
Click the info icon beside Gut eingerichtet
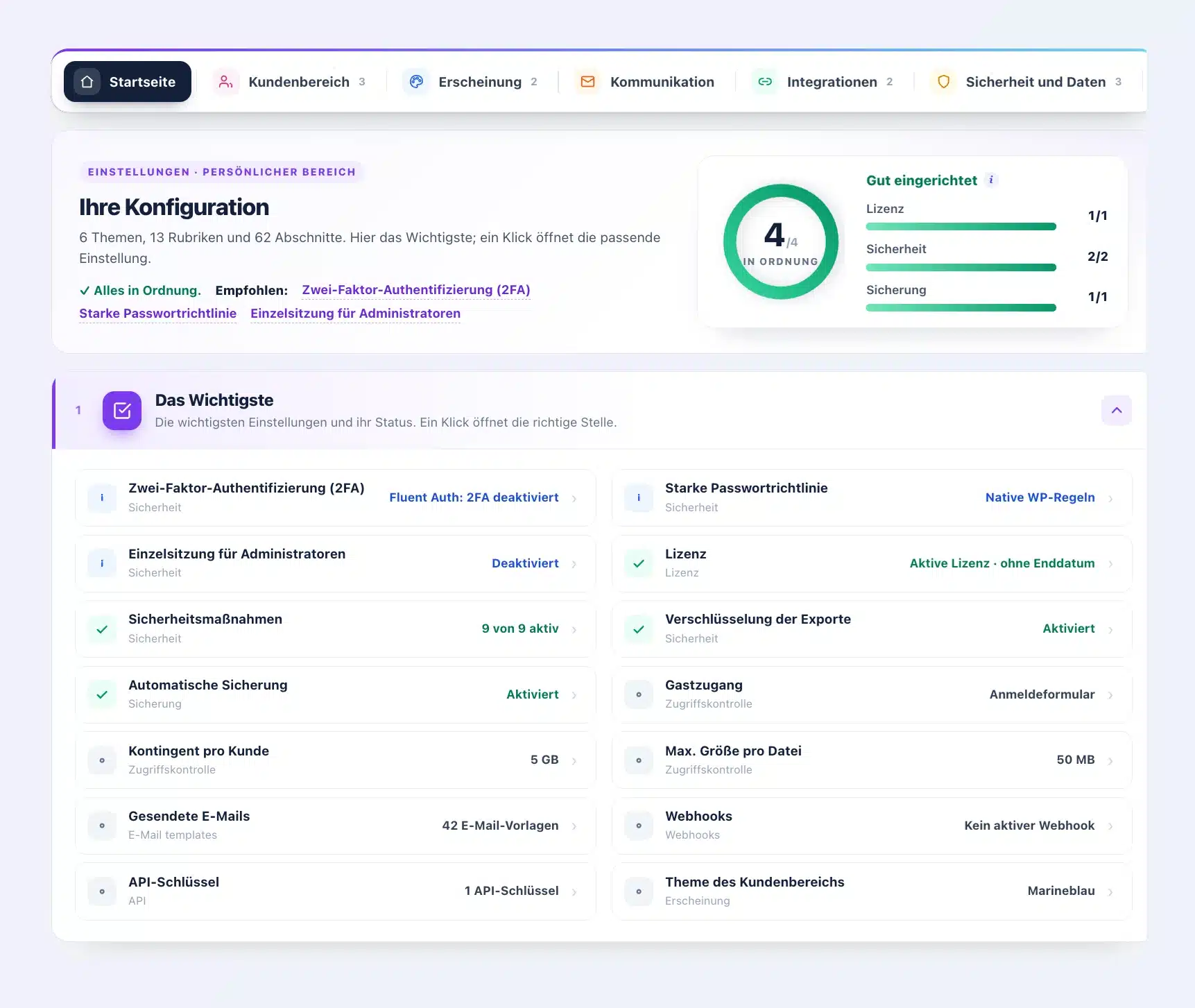tap(991, 180)
